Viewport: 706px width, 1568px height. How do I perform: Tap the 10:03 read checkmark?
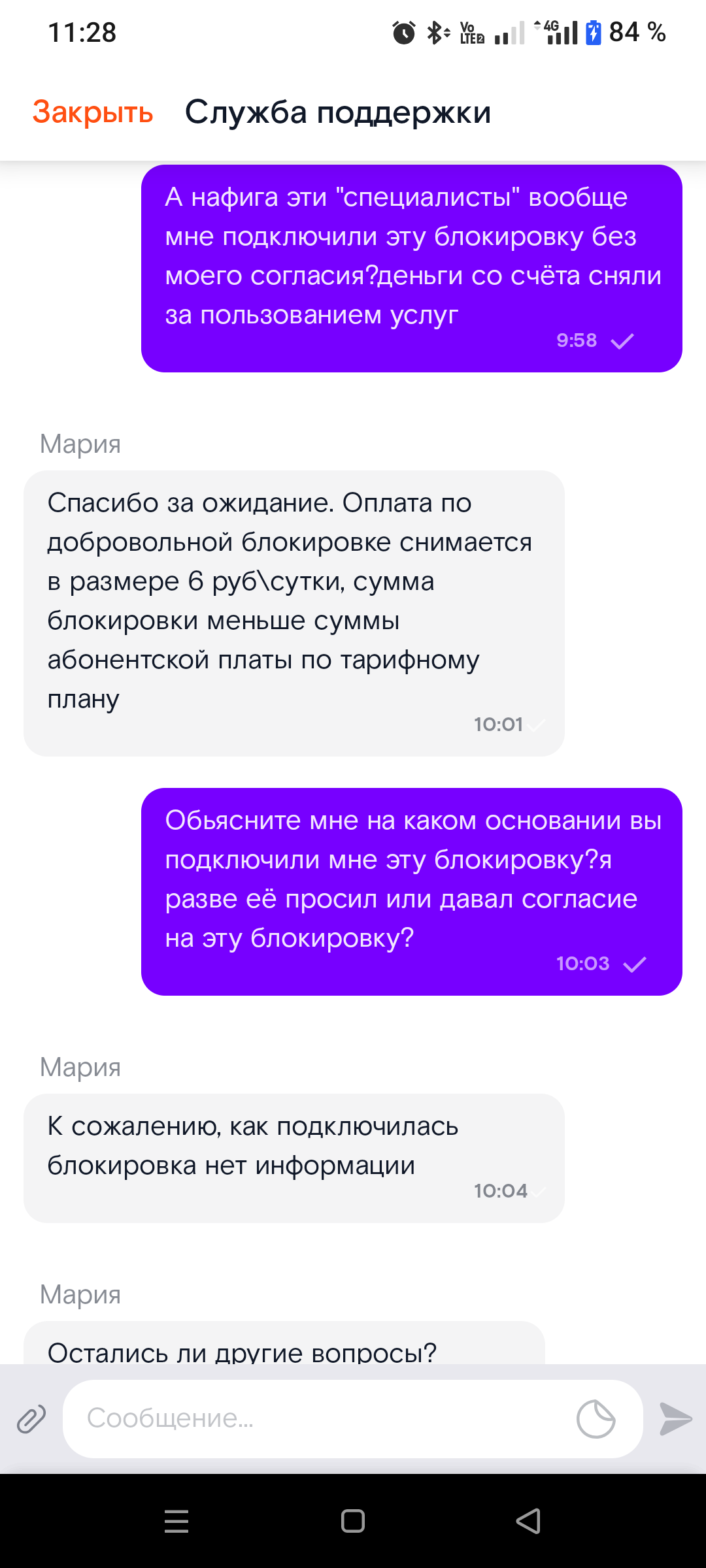pyautogui.click(x=634, y=964)
